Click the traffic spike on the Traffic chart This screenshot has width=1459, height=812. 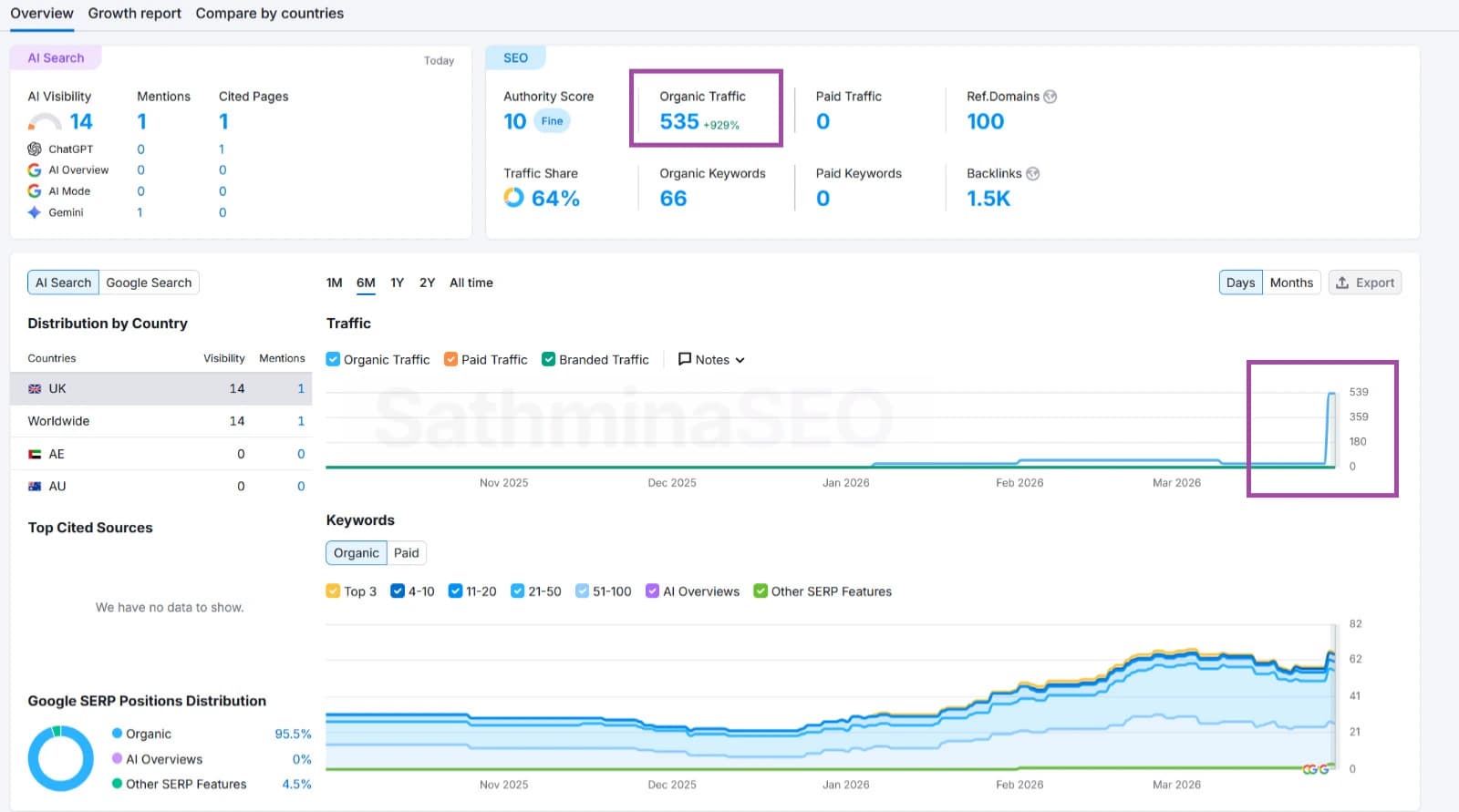(x=1330, y=428)
